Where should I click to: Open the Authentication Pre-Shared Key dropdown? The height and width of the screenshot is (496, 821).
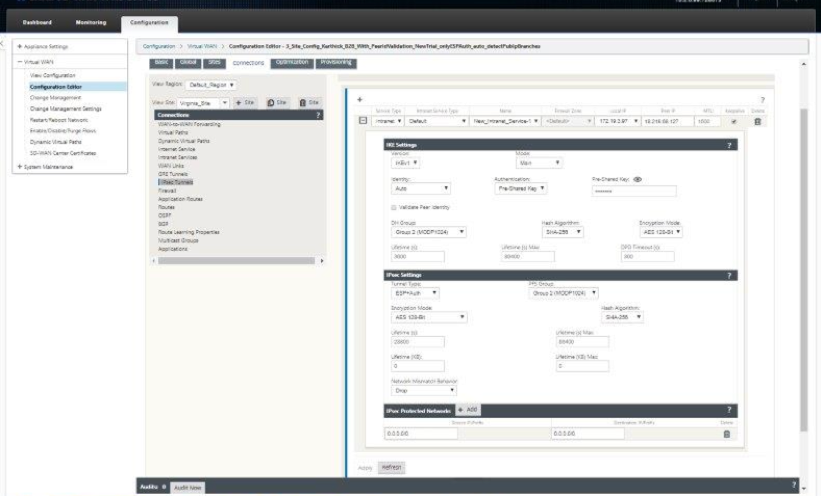(x=520, y=189)
